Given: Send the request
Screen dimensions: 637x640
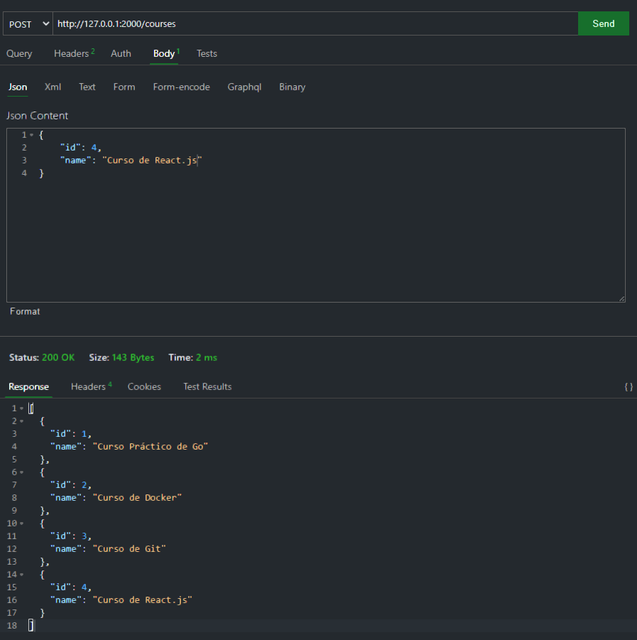Looking at the screenshot, I should pyautogui.click(x=603, y=24).
